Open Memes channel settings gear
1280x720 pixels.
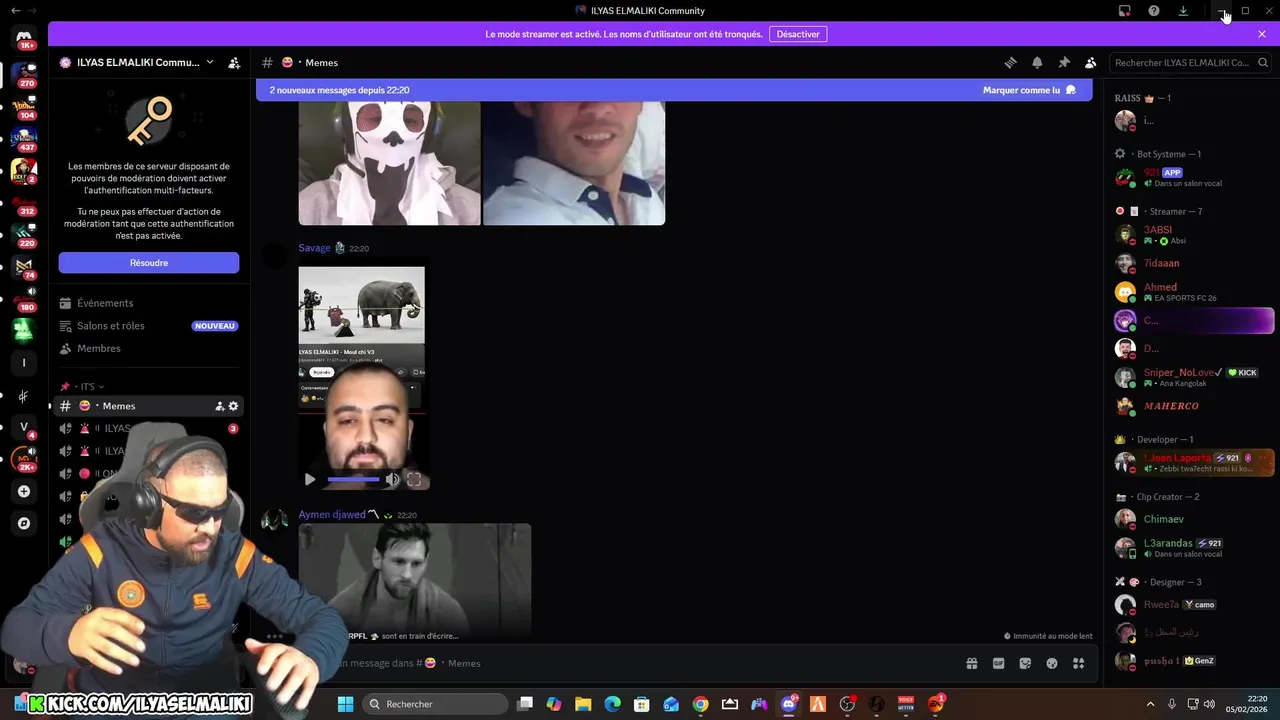tap(233, 406)
